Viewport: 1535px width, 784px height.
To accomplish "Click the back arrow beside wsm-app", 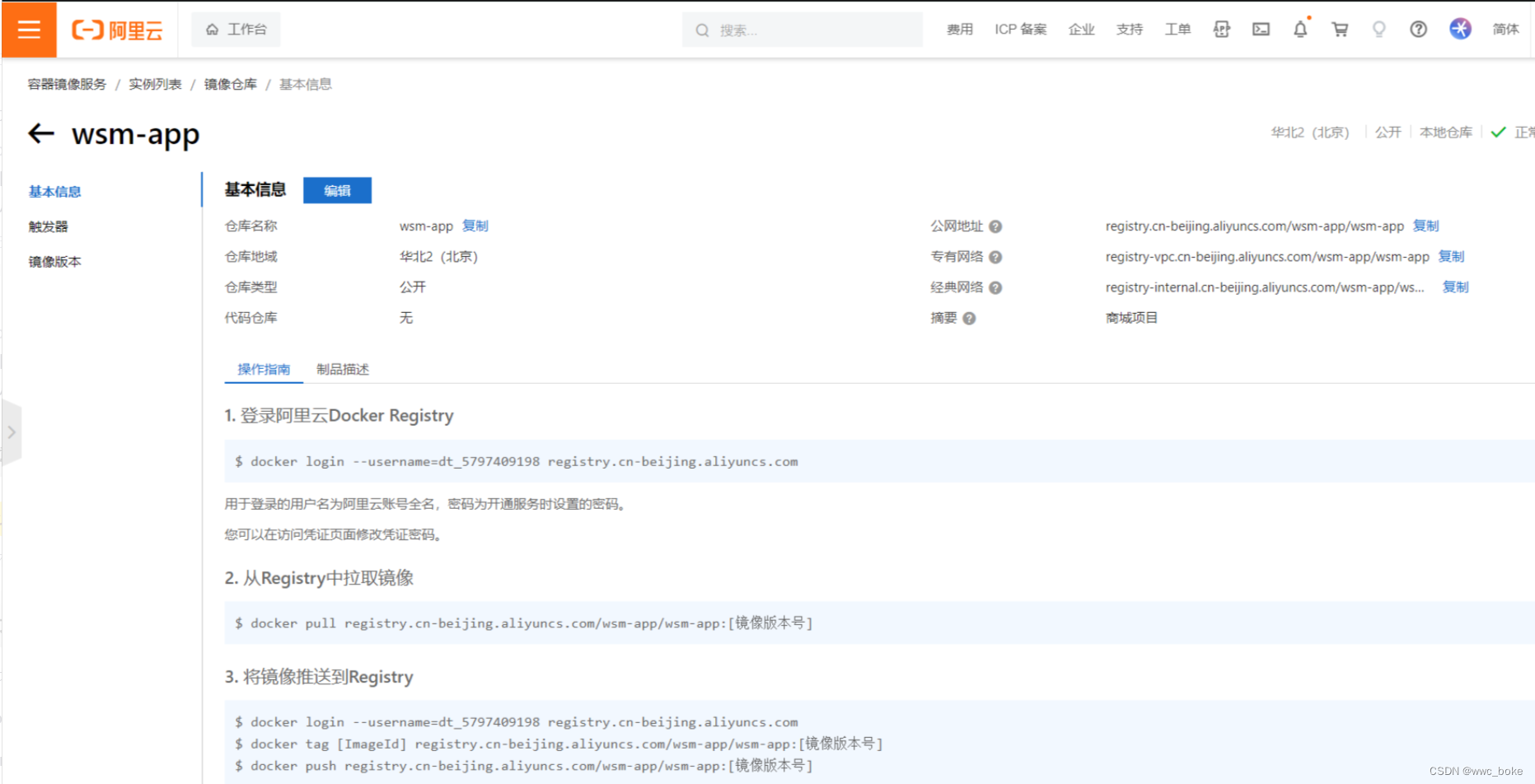I will click(41, 133).
